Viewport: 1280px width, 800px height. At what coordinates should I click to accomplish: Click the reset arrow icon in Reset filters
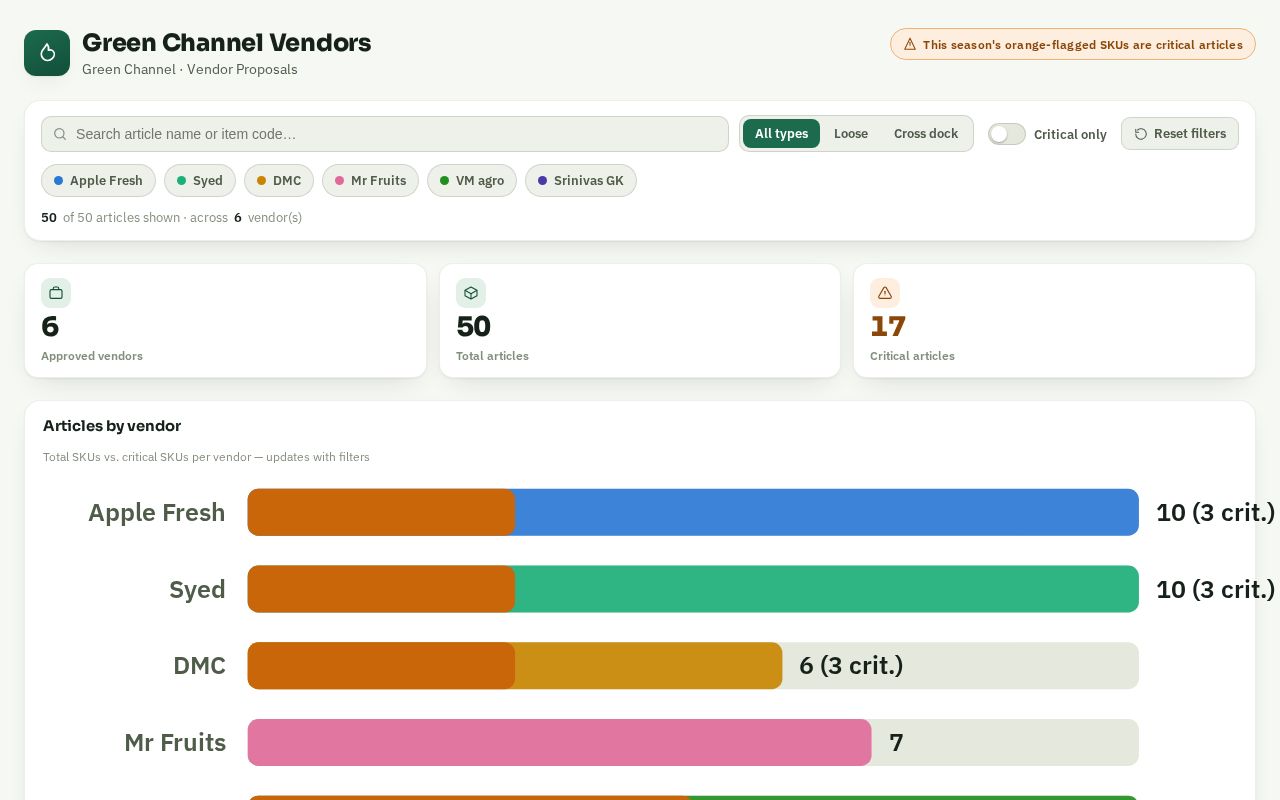click(1141, 134)
